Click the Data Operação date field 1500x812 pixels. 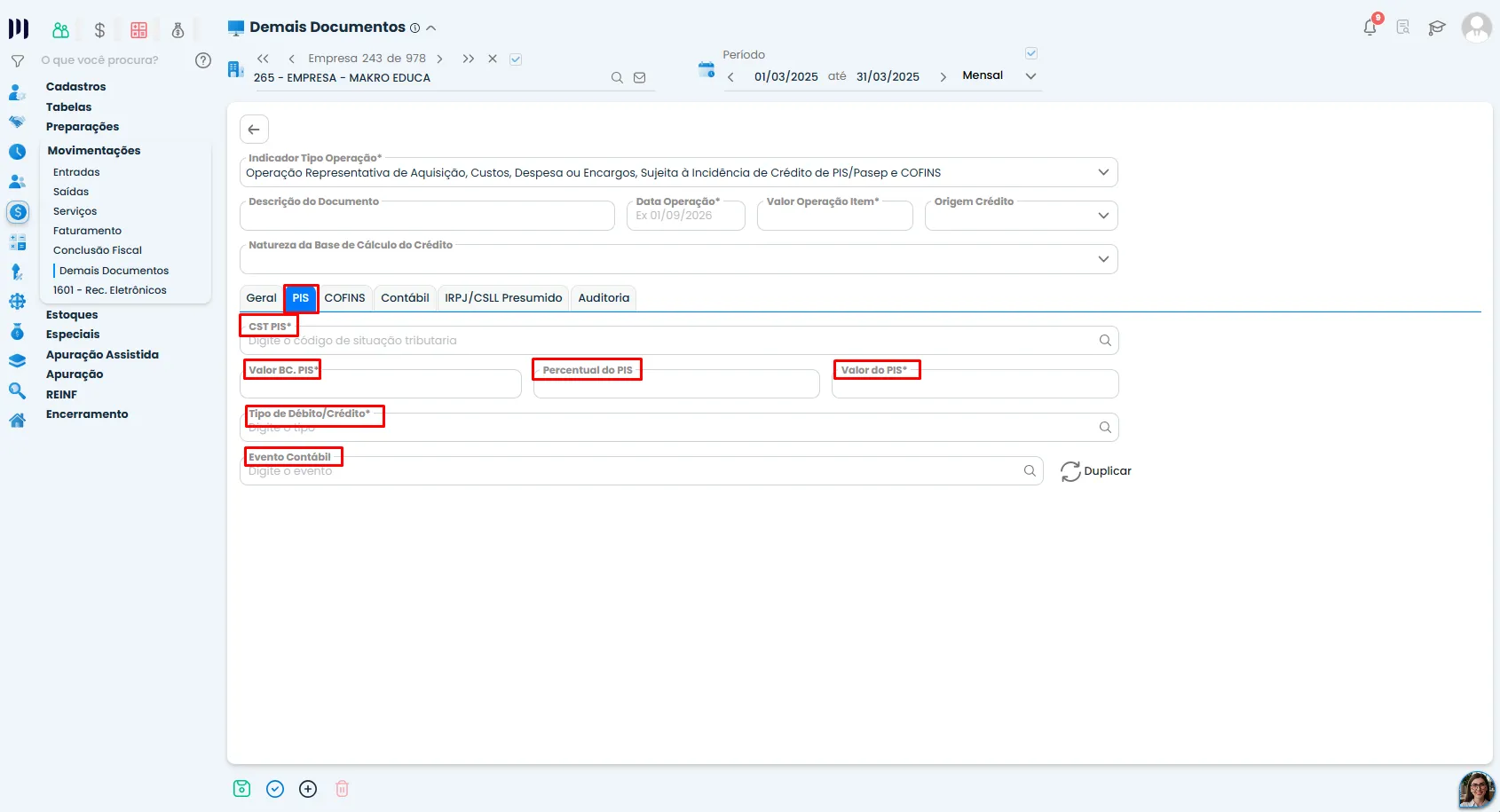coord(686,216)
